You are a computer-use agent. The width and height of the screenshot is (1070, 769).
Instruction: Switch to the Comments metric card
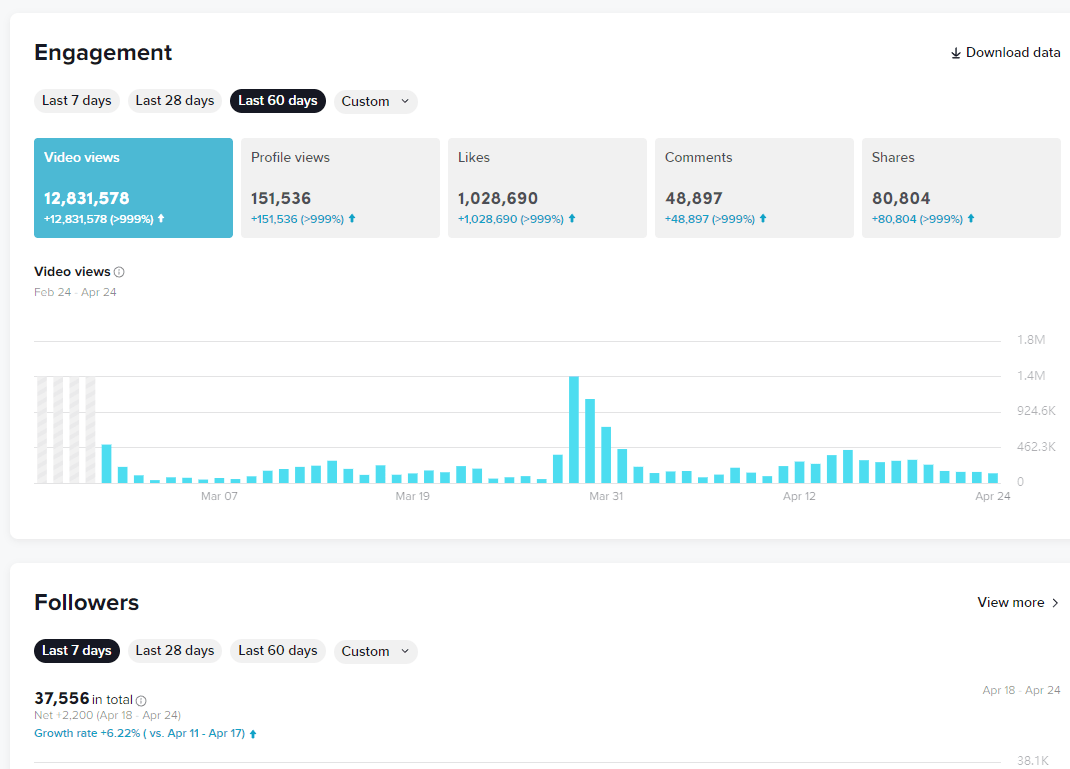coord(754,188)
